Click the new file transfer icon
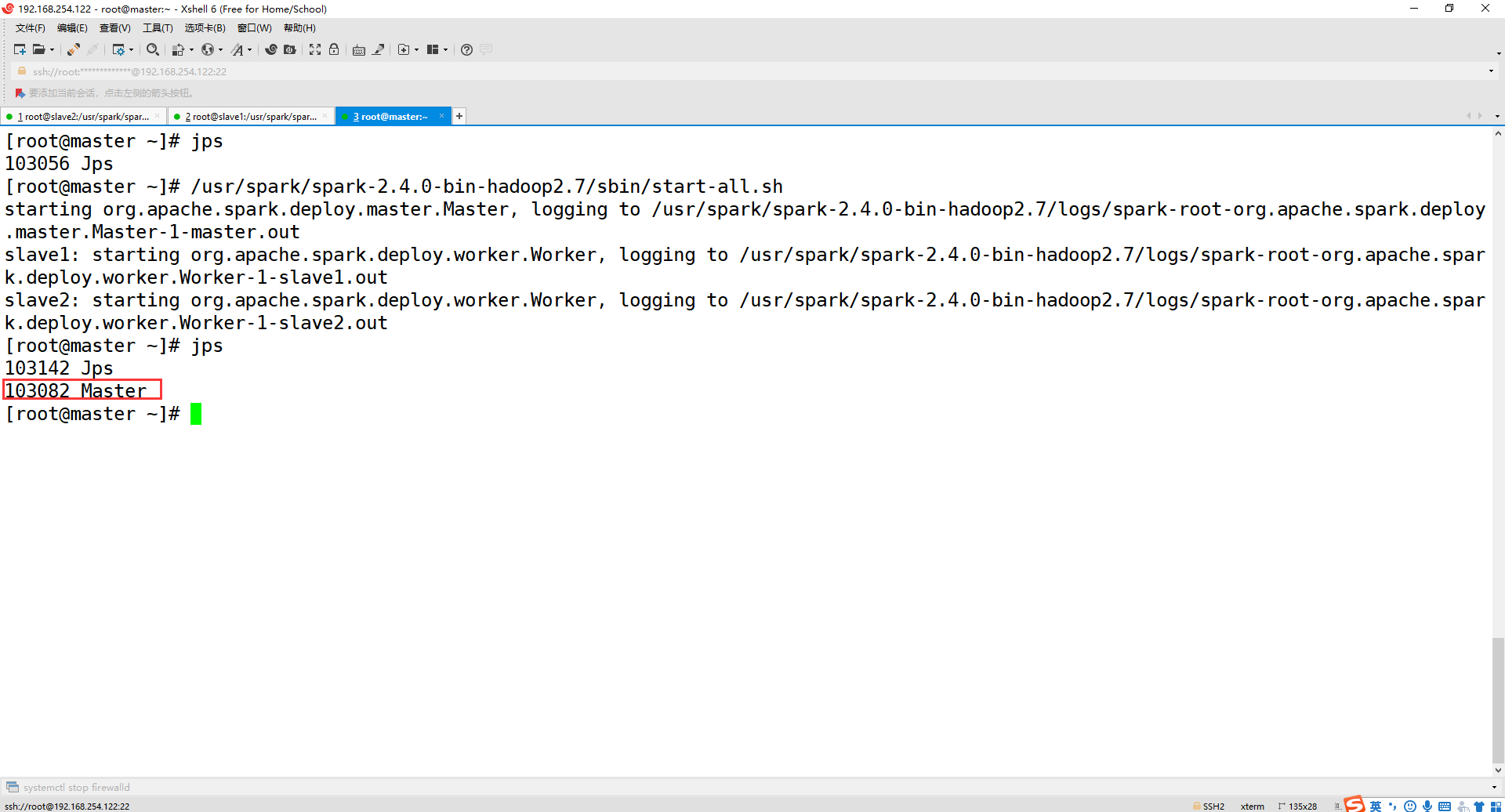This screenshot has height=812, width=1505. click(x=404, y=49)
